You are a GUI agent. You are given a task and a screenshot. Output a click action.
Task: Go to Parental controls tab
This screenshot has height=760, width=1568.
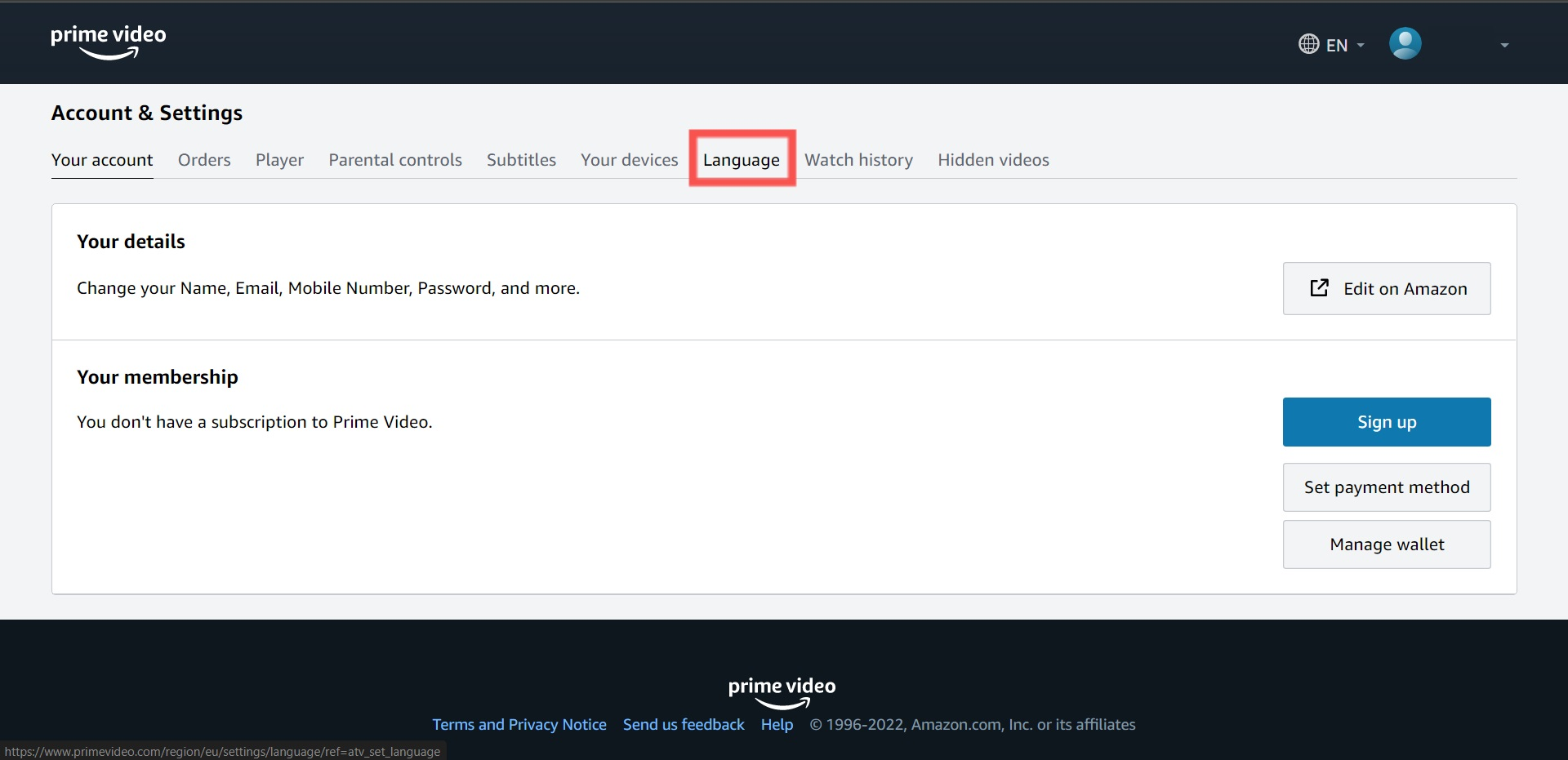pos(395,160)
